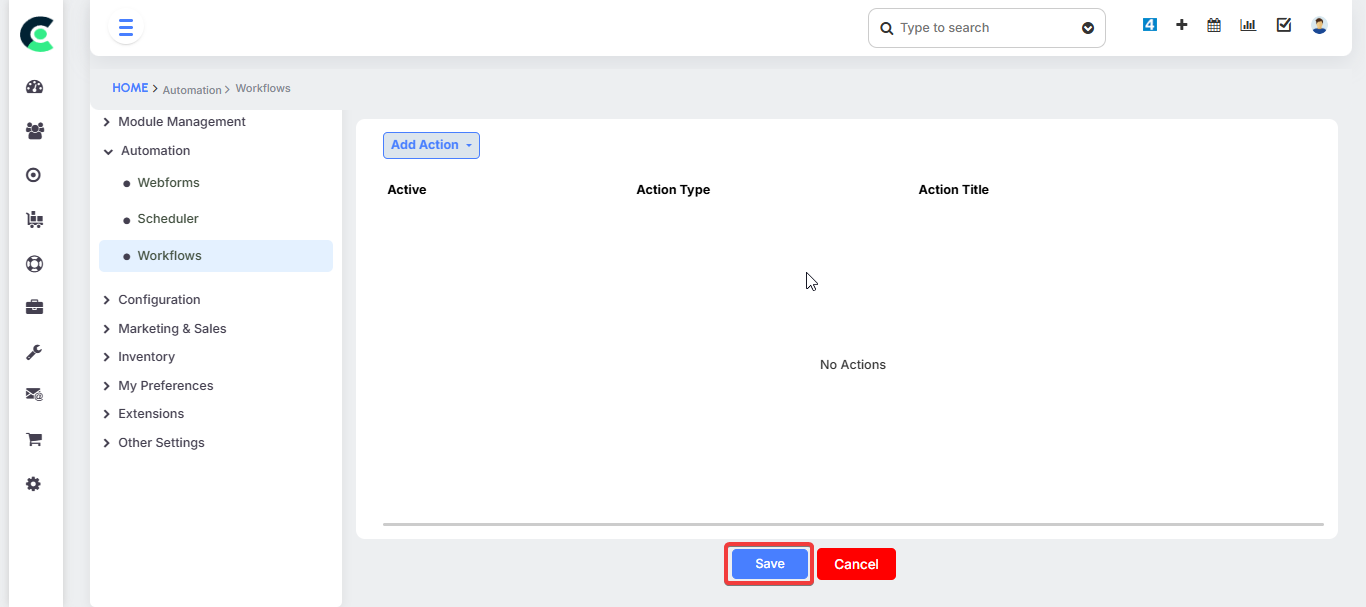The width and height of the screenshot is (1366, 607).
Task: Switch to the Scheduler menu item
Action: 167,218
